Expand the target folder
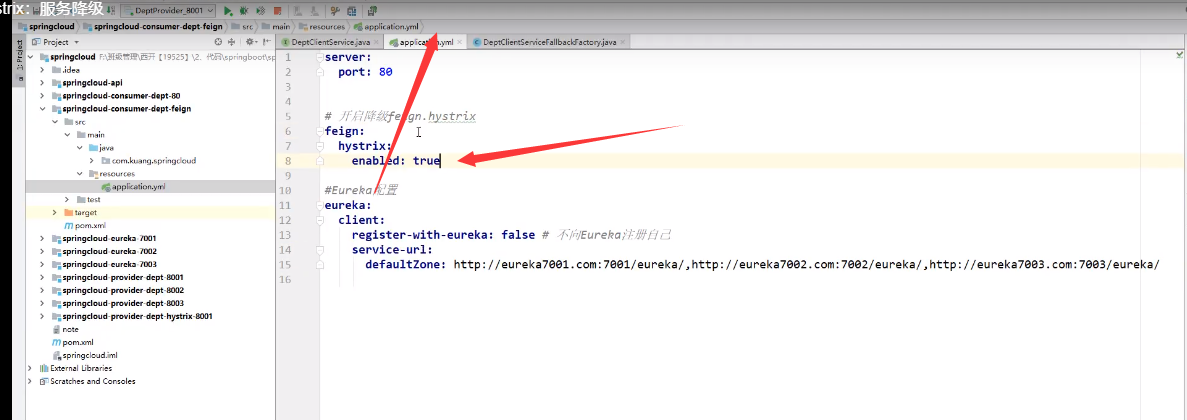This screenshot has width=1187, height=420. [55, 213]
